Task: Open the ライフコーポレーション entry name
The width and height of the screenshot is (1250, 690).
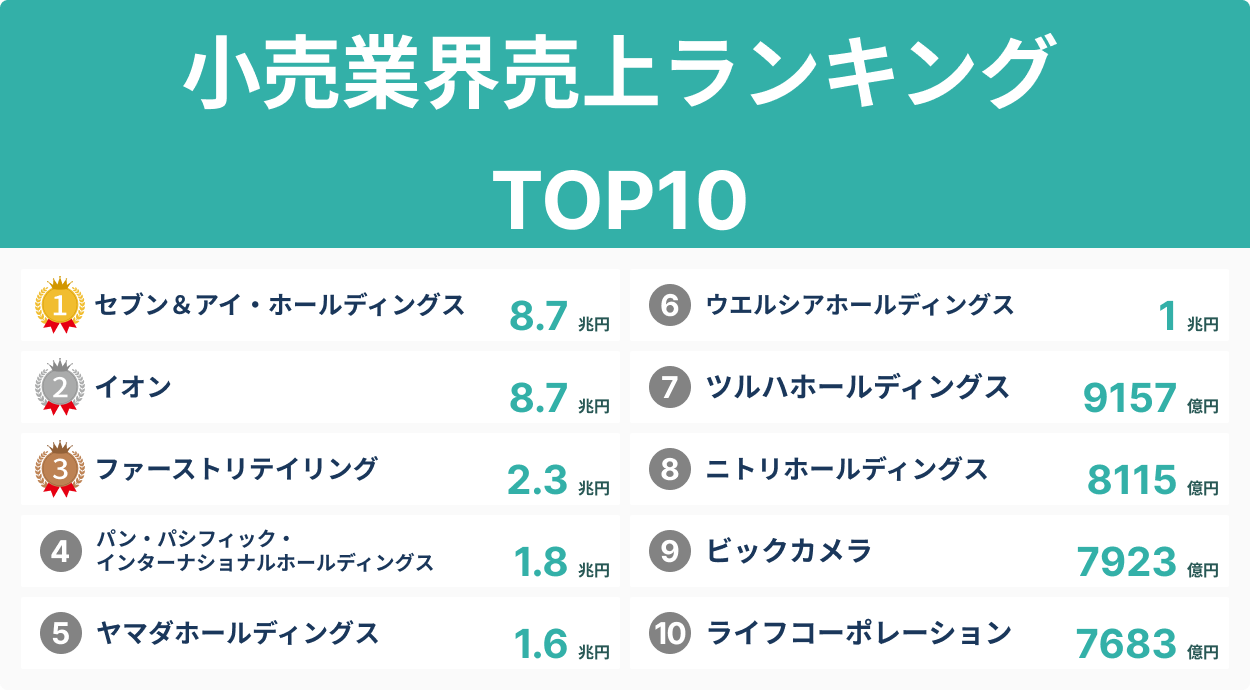Action: tap(859, 633)
